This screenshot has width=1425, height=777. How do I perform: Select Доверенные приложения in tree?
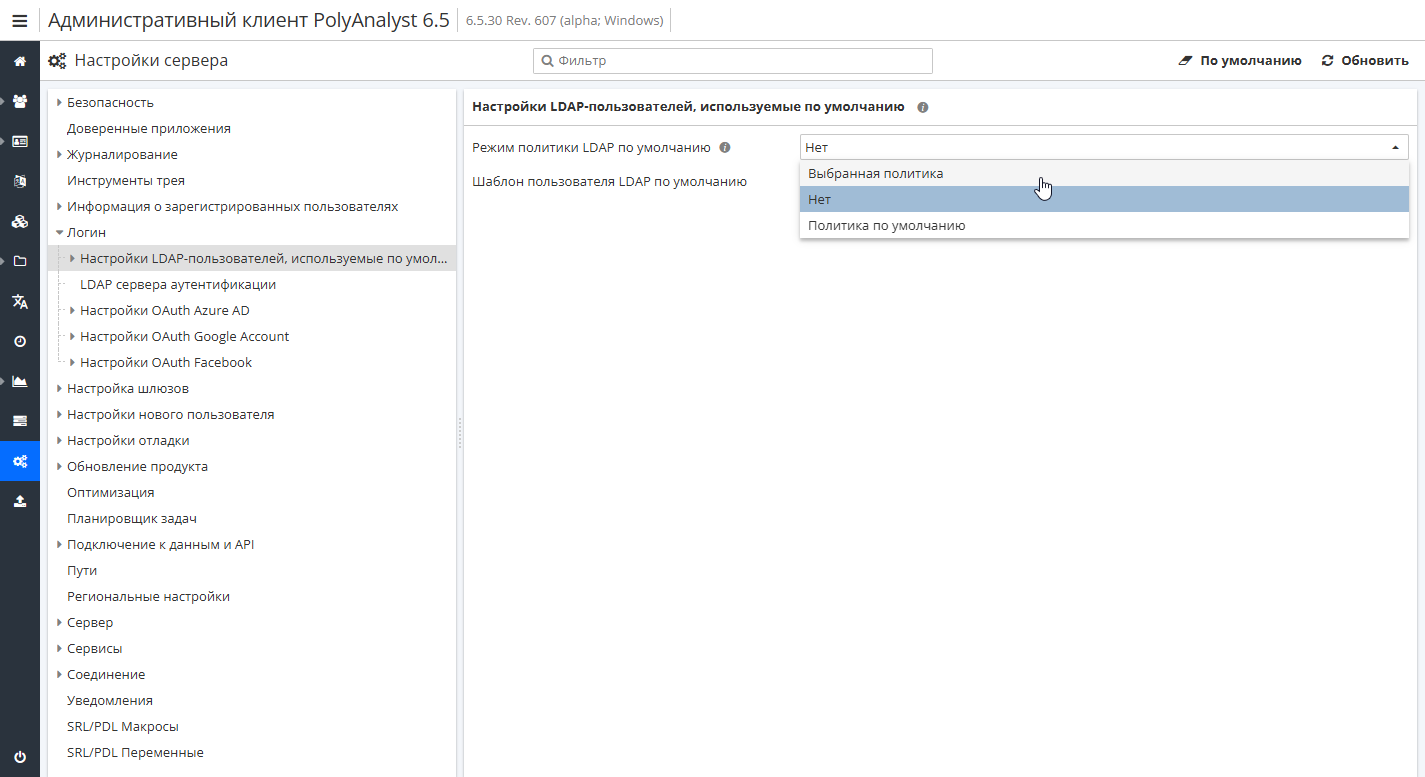click(x=148, y=128)
